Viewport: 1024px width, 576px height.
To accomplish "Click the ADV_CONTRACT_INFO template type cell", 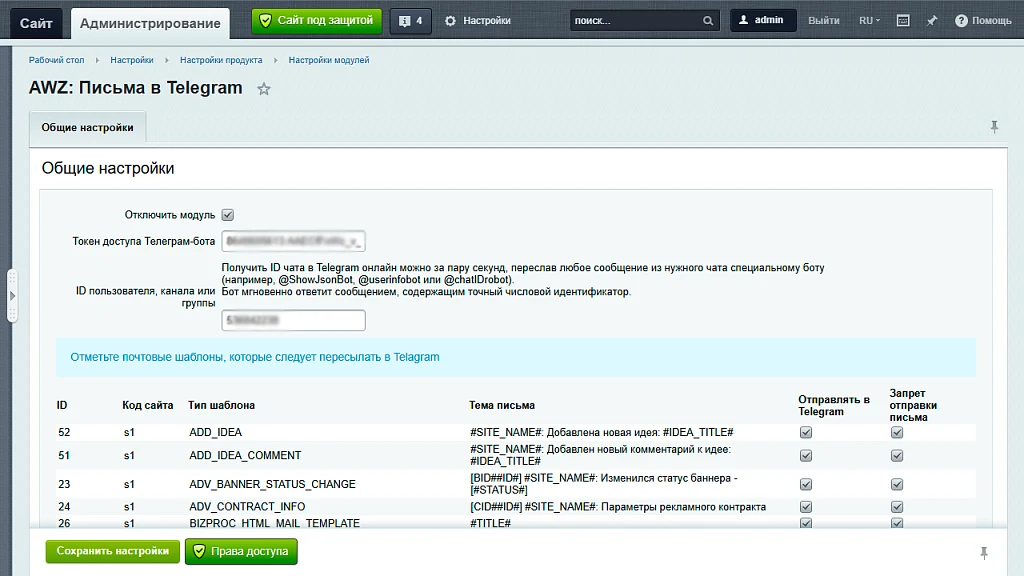I will (247, 507).
